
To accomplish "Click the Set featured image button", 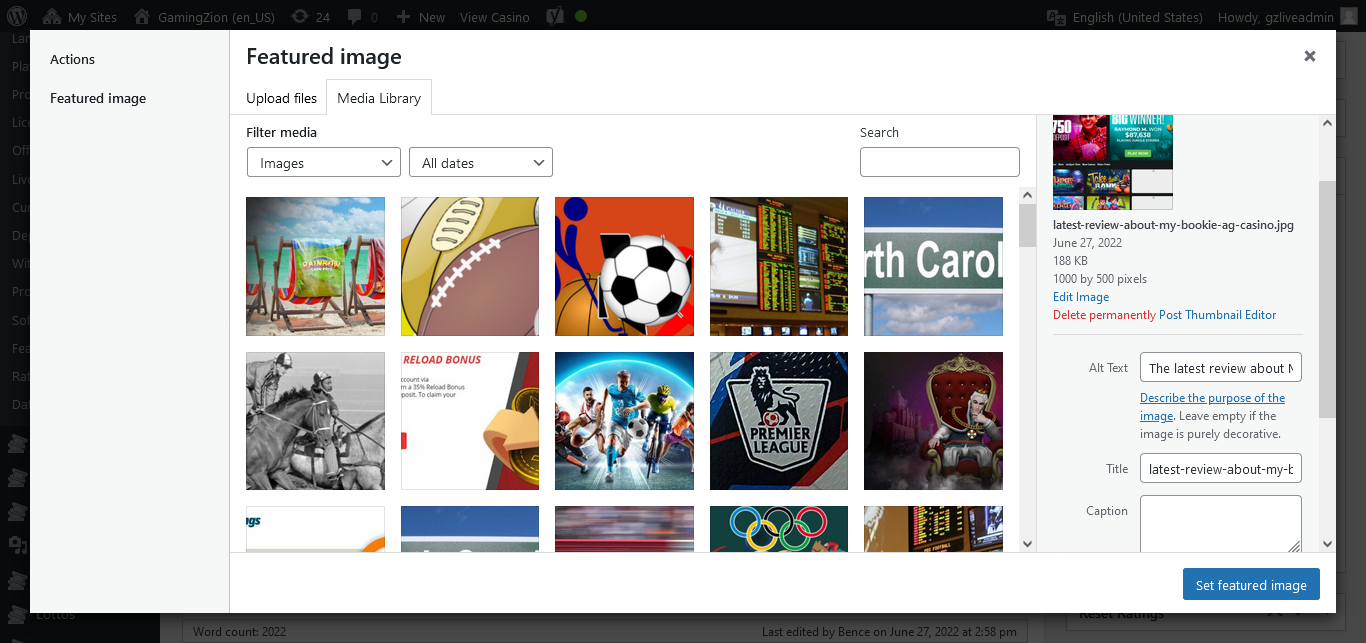I will point(1250,585).
